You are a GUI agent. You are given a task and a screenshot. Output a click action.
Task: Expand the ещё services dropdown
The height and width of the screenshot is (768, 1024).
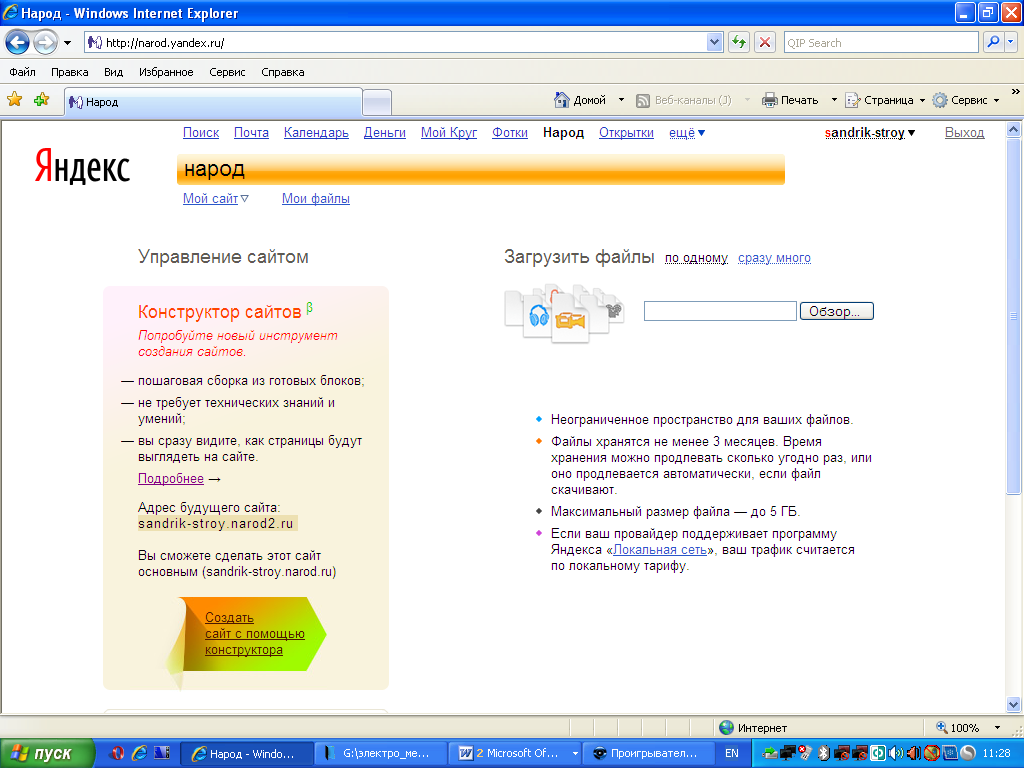tap(686, 133)
